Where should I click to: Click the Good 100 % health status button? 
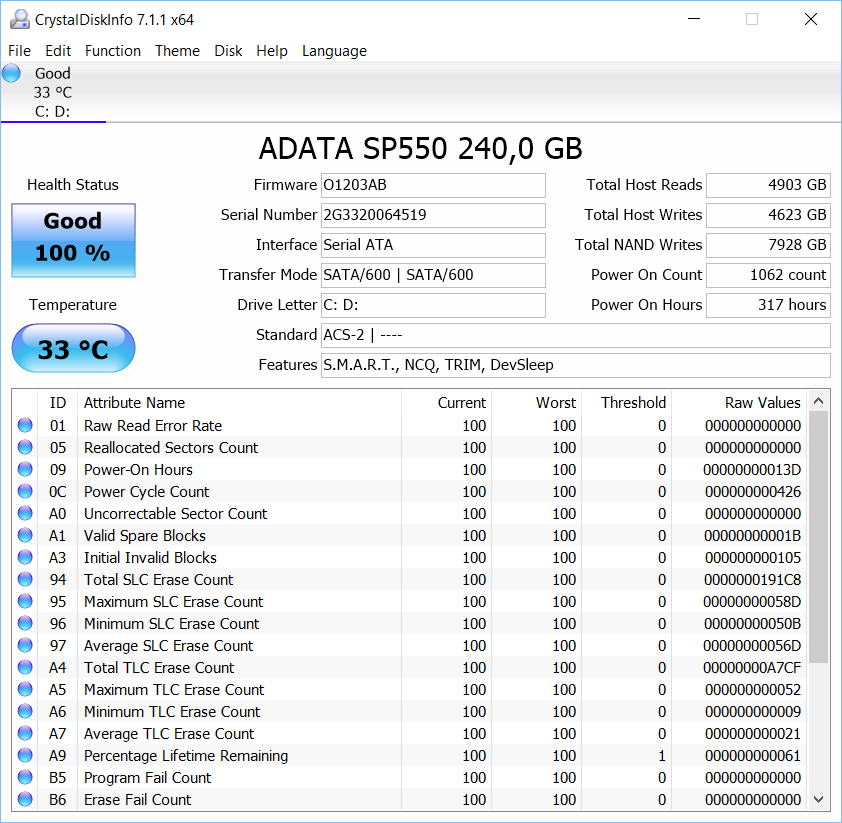click(73, 240)
